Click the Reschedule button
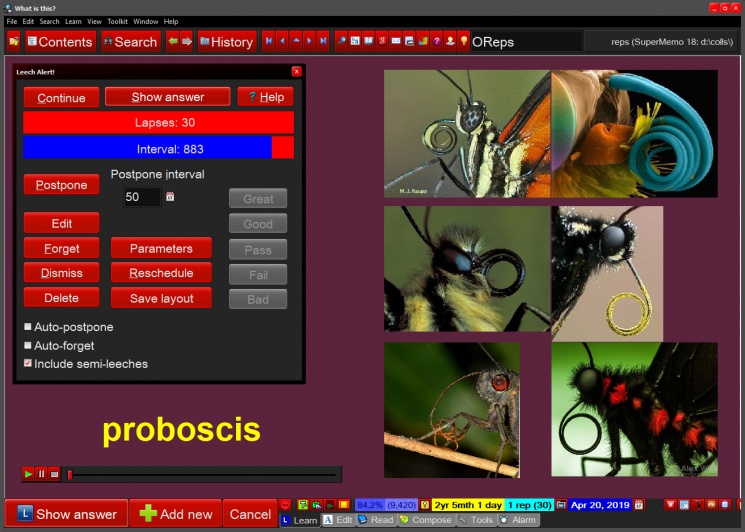This screenshot has height=532, width=745. pyautogui.click(x=161, y=273)
